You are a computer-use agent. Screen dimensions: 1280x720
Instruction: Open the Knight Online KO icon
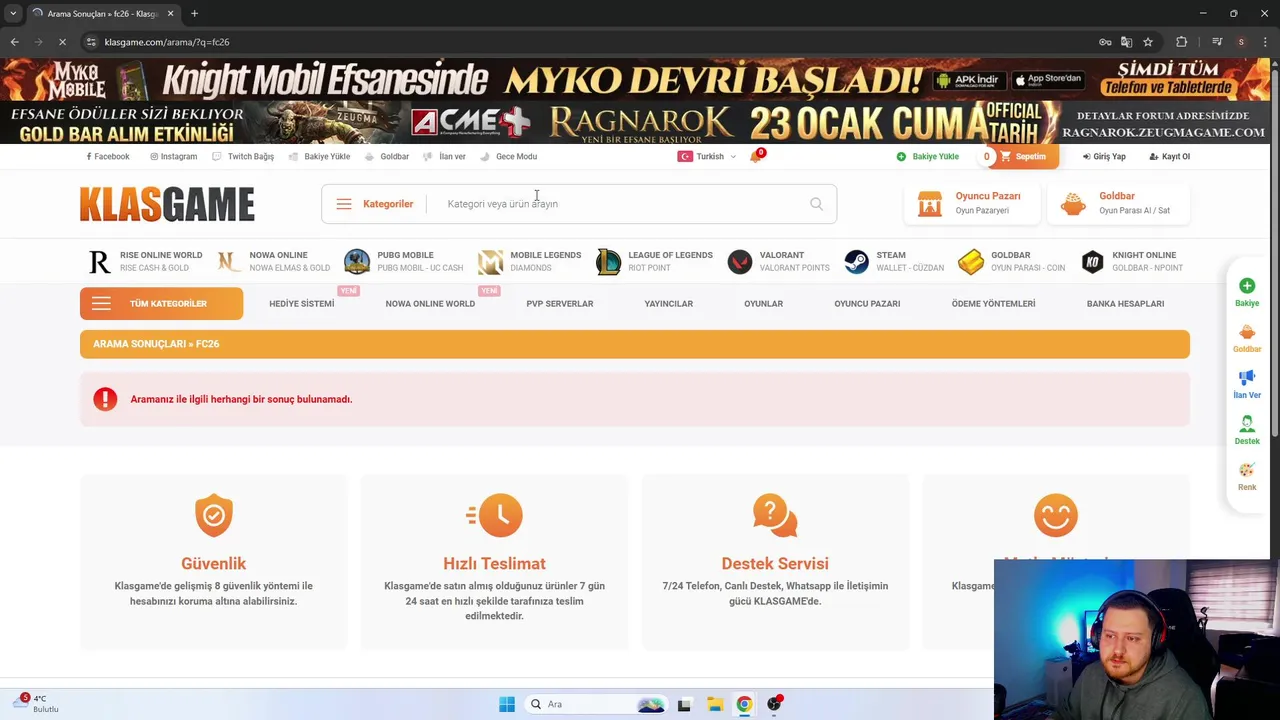pos(1093,262)
